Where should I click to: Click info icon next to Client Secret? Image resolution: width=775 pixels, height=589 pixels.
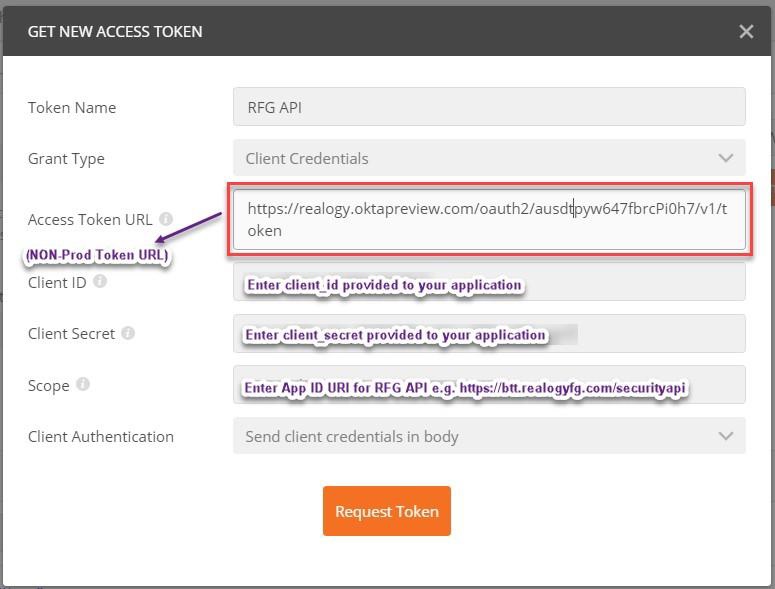point(128,334)
